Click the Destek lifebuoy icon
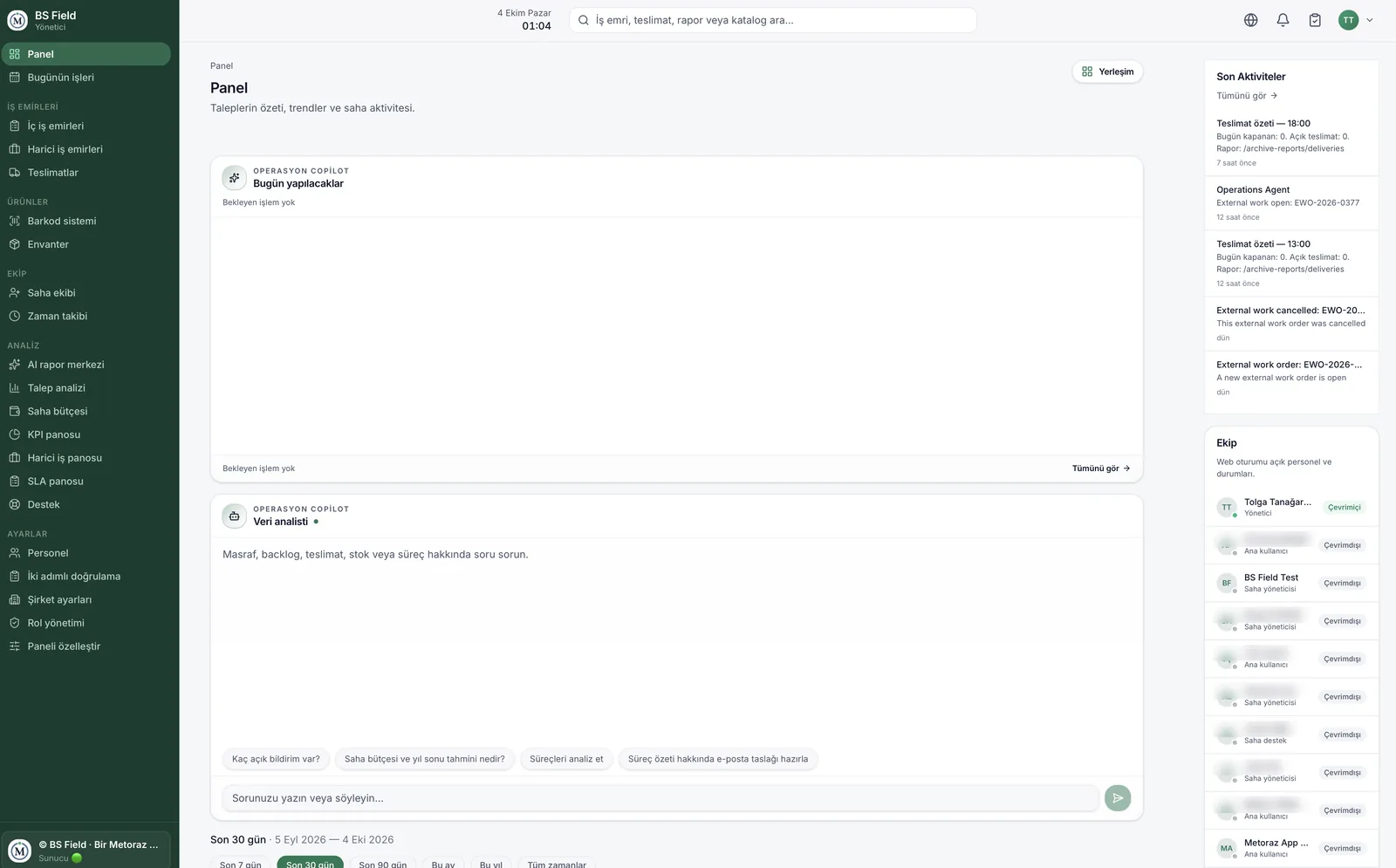1396x868 pixels. (x=14, y=504)
